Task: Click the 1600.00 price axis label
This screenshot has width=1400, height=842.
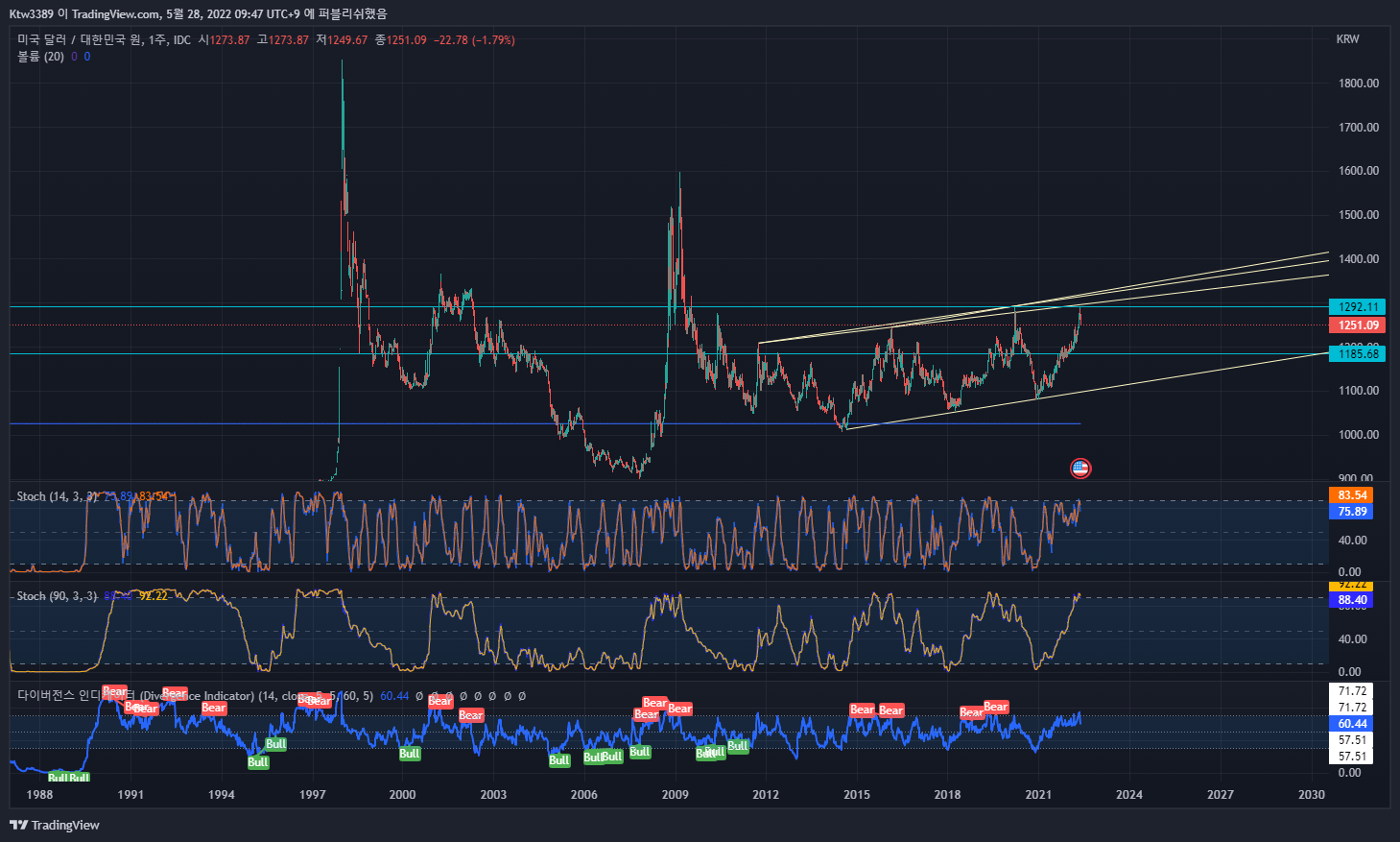Action: coord(1359,171)
